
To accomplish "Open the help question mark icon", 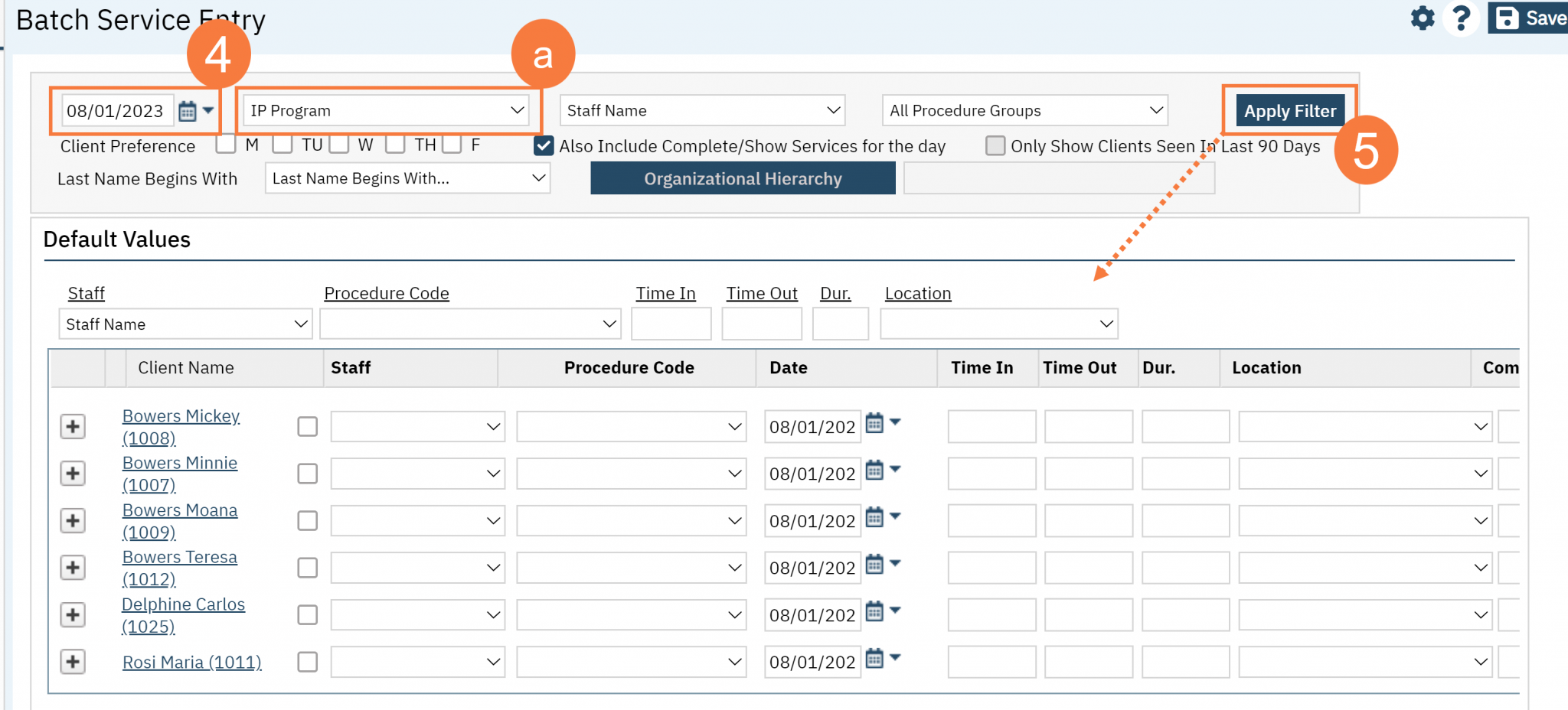I will 1461,18.
